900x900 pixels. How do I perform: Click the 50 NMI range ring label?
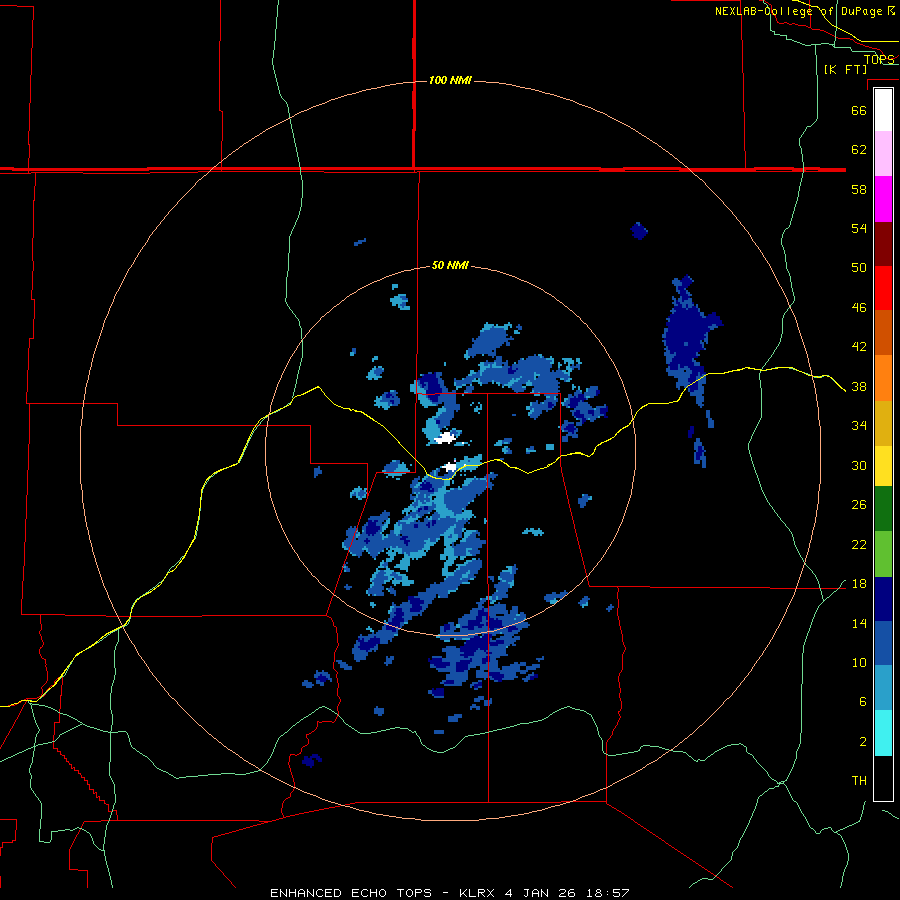click(450, 265)
